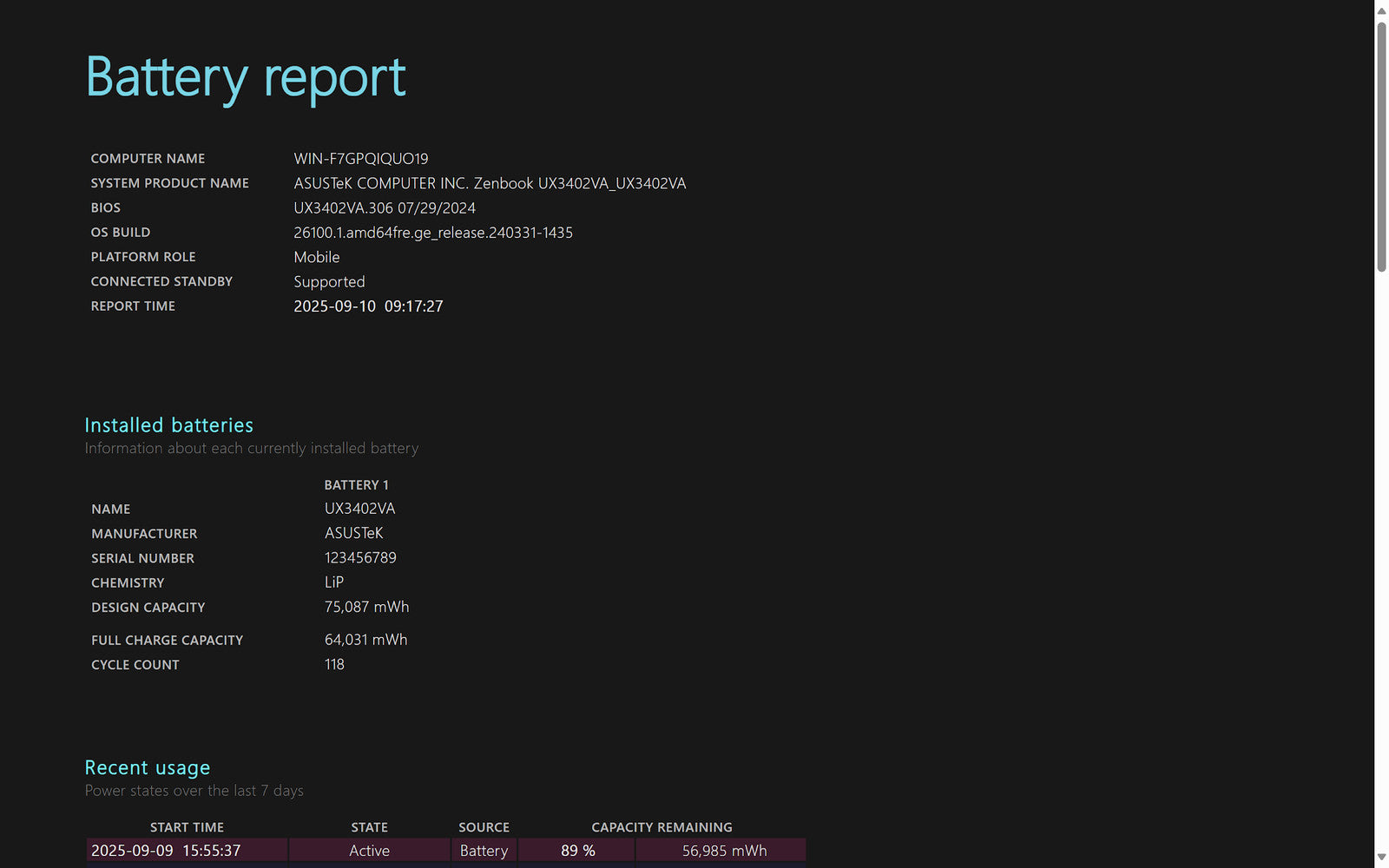Click platform role value Mobile

click(x=317, y=257)
